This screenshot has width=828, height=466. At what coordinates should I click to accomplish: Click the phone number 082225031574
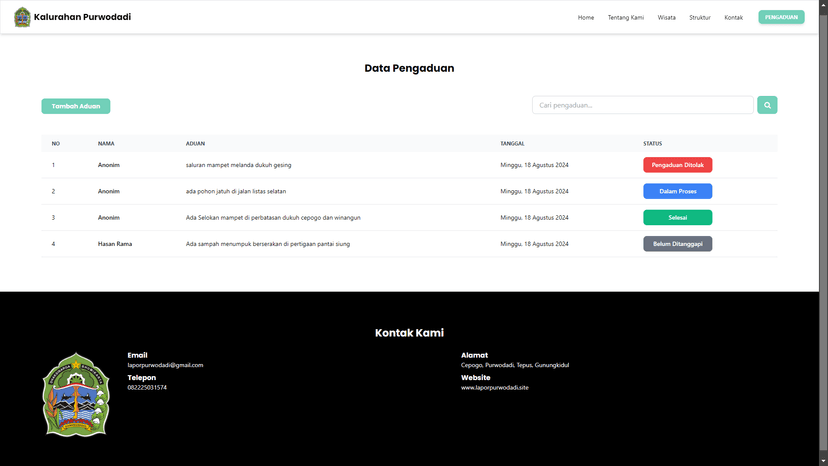coord(147,387)
